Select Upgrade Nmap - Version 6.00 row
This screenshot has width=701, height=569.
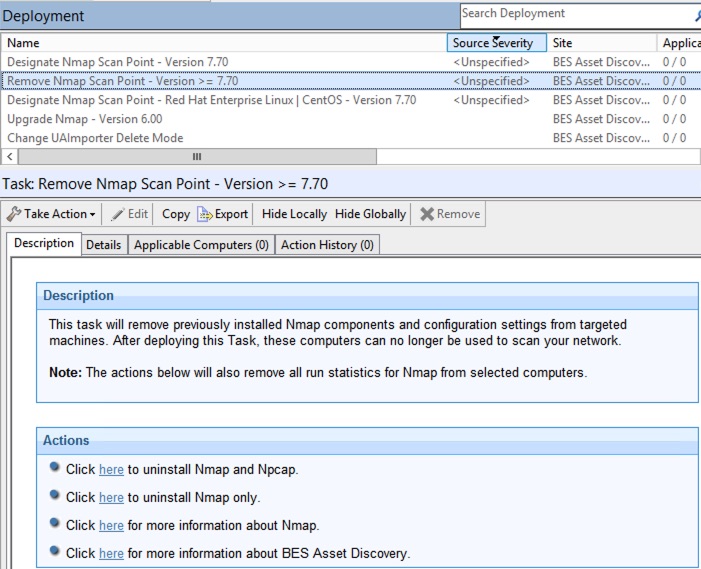tap(350, 119)
